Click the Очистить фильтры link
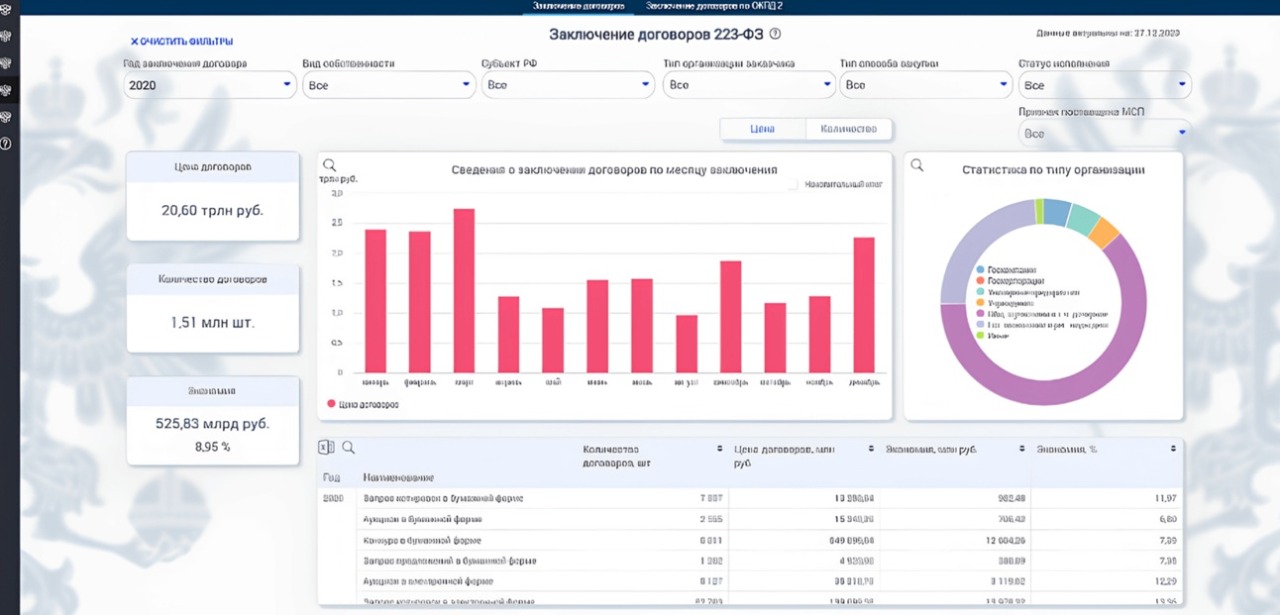The height and width of the screenshot is (615, 1280). [x=182, y=41]
